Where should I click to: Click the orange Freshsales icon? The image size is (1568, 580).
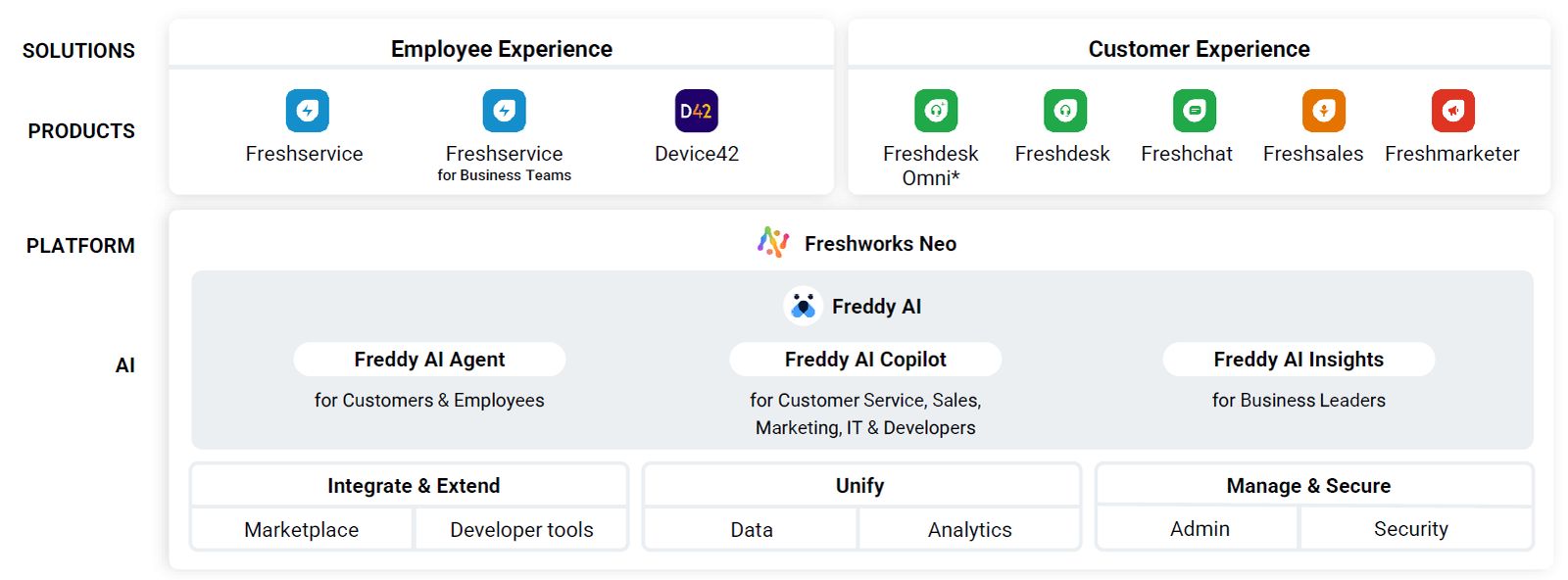[1324, 111]
